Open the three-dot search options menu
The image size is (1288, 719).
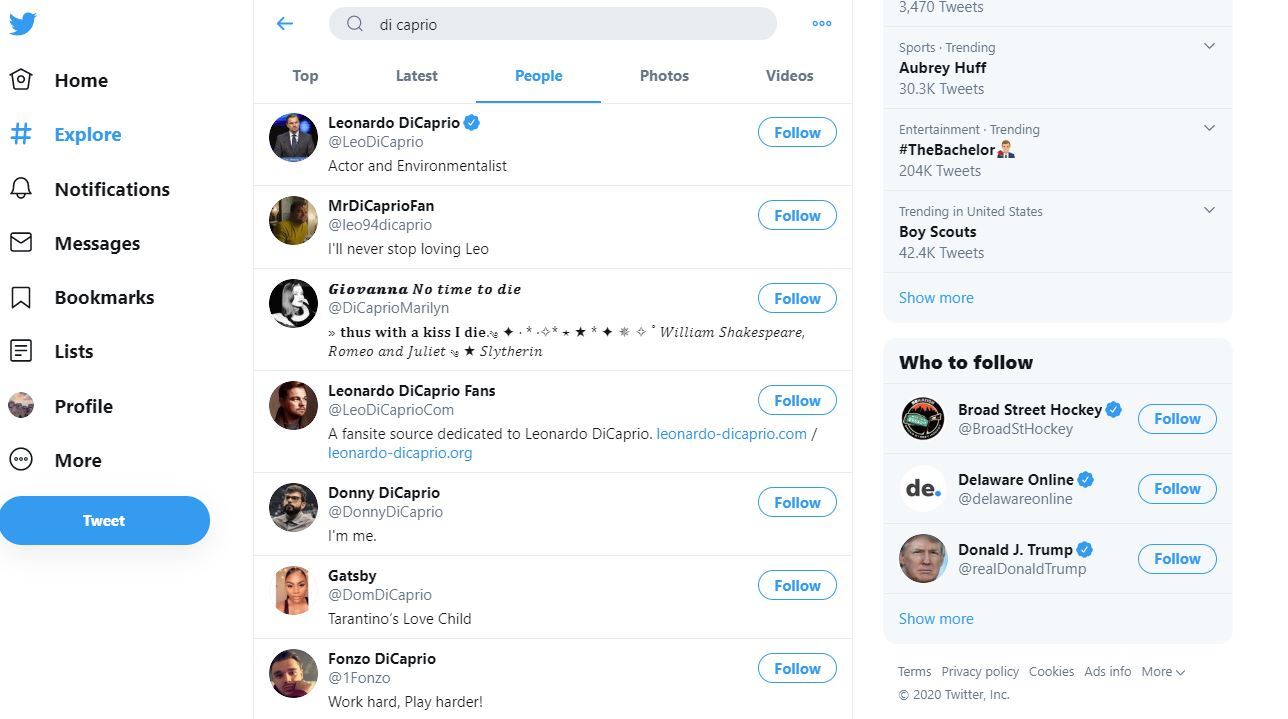[822, 24]
